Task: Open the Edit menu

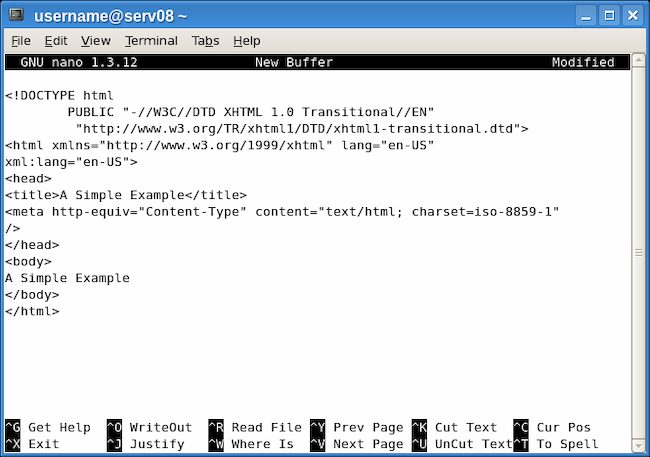Action: [x=56, y=41]
